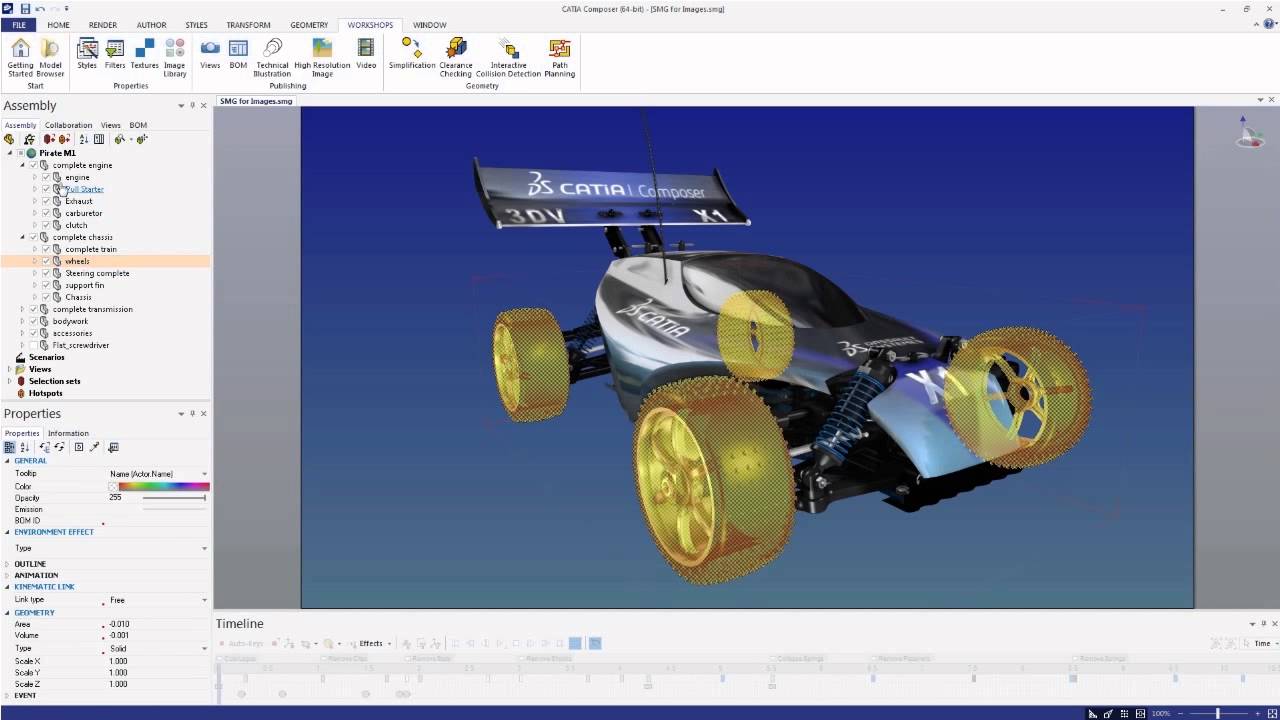Image resolution: width=1280 pixels, height=720 pixels.
Task: Open the Image Library
Action: click(175, 57)
